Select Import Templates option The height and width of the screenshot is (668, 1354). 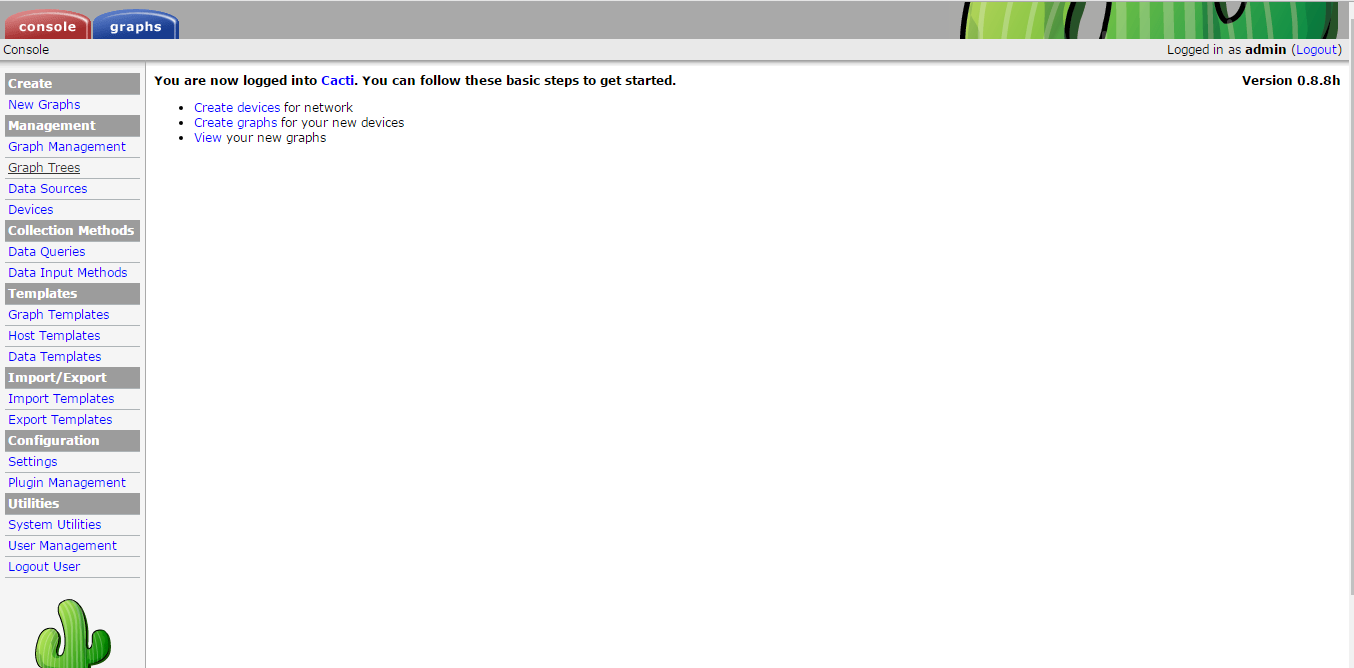point(61,399)
